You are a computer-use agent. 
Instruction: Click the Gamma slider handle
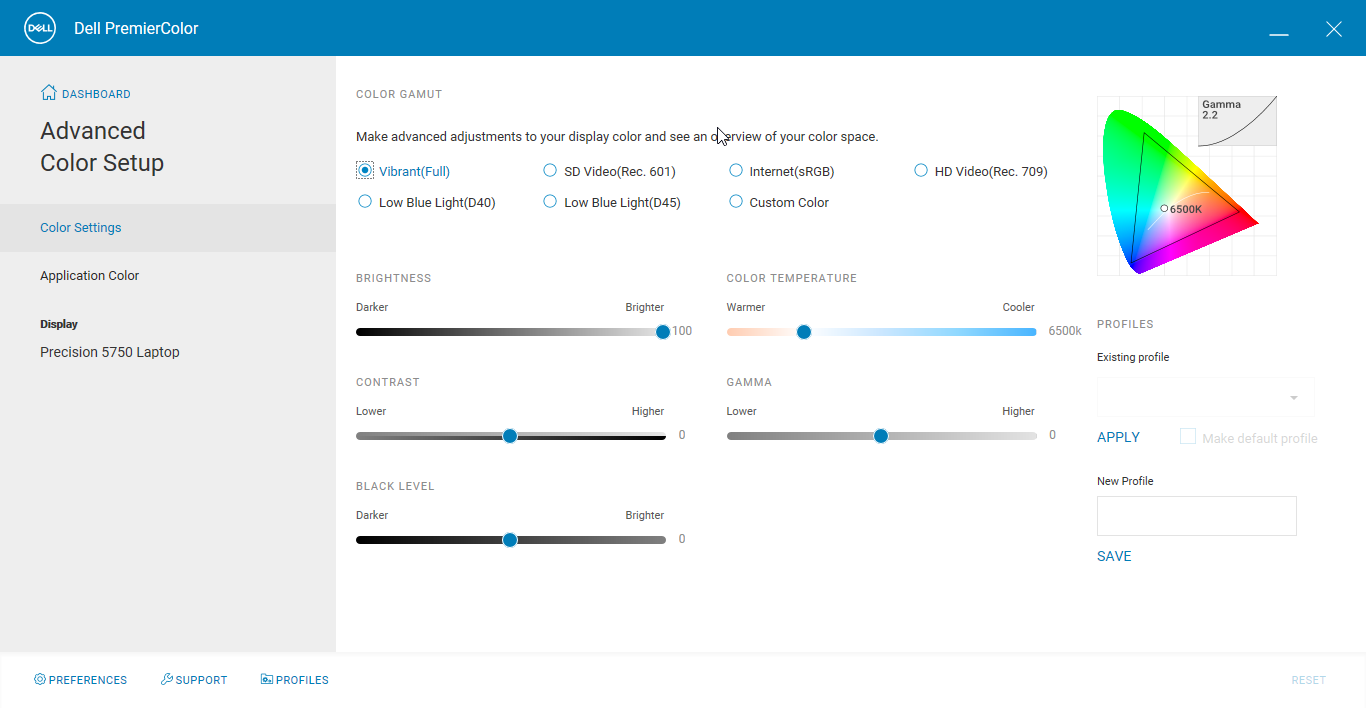pos(881,436)
